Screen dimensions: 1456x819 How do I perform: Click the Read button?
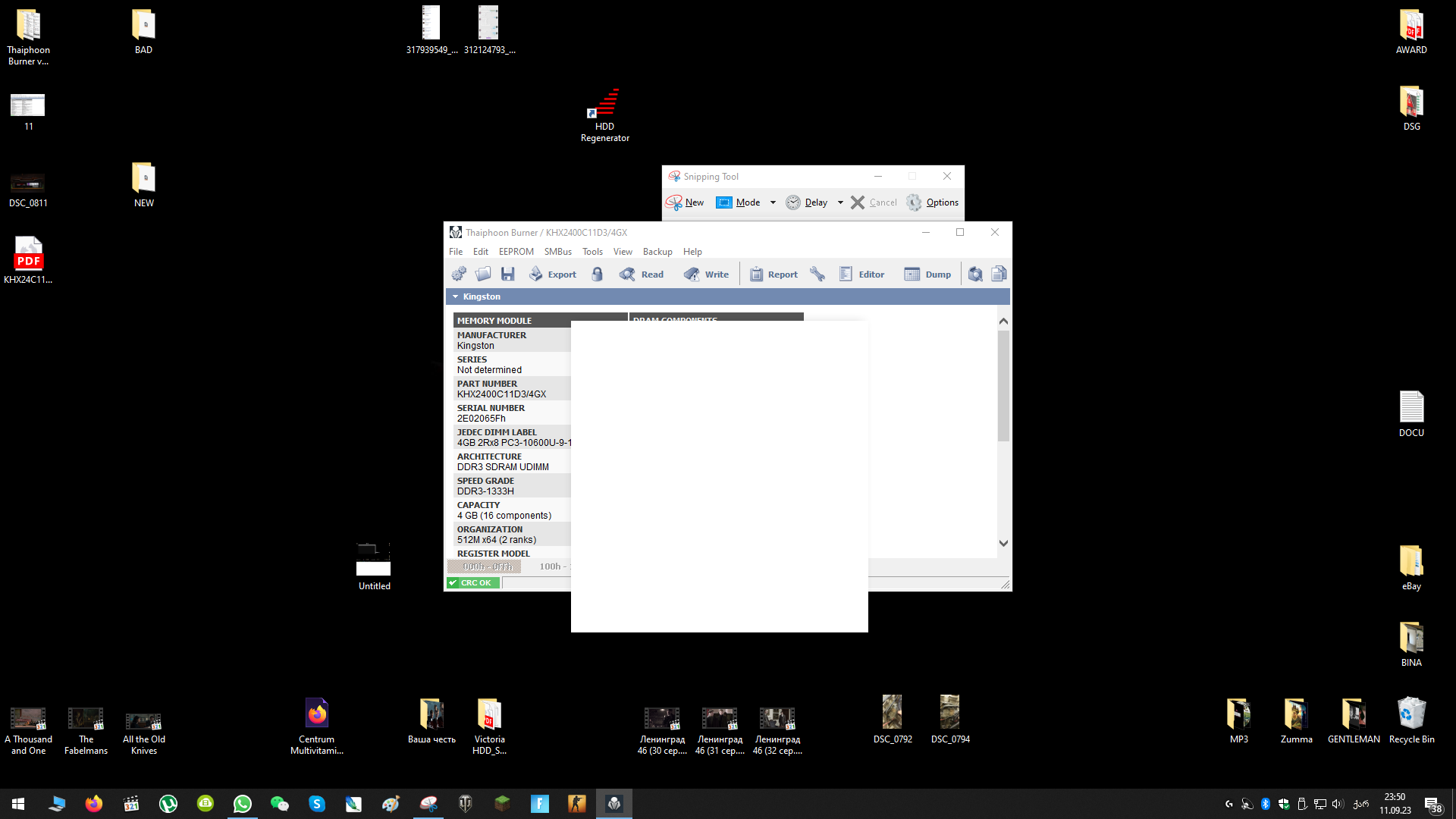point(642,275)
